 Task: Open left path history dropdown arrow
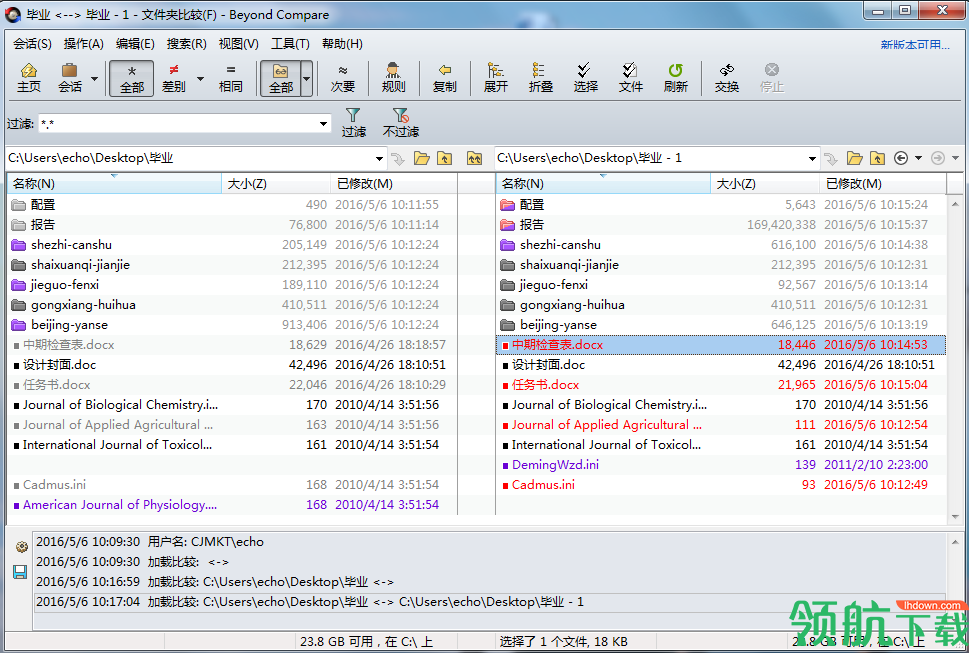379,159
